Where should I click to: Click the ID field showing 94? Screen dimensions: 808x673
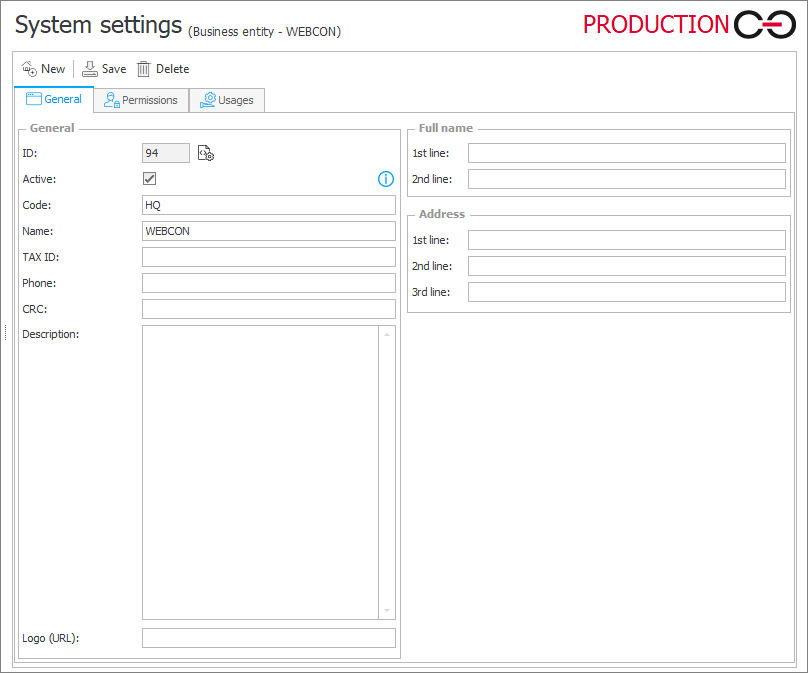click(166, 153)
